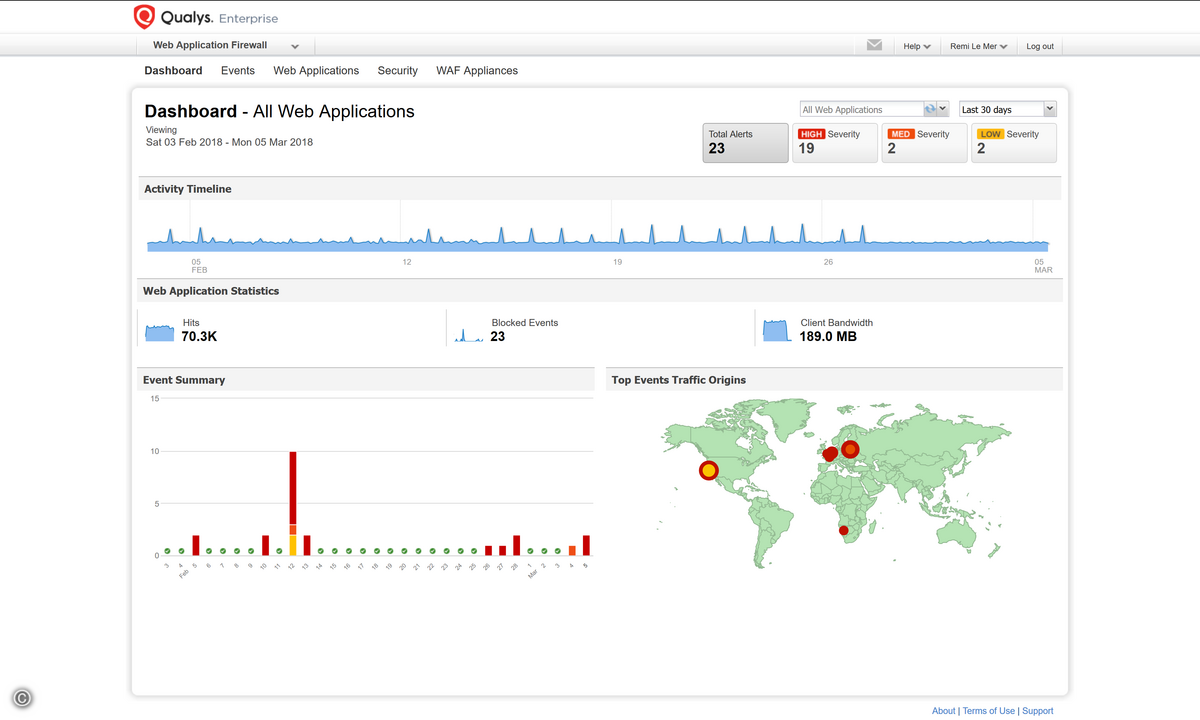
Task: Click the Client Bandwidth value 189.0 MB
Action: click(x=828, y=337)
